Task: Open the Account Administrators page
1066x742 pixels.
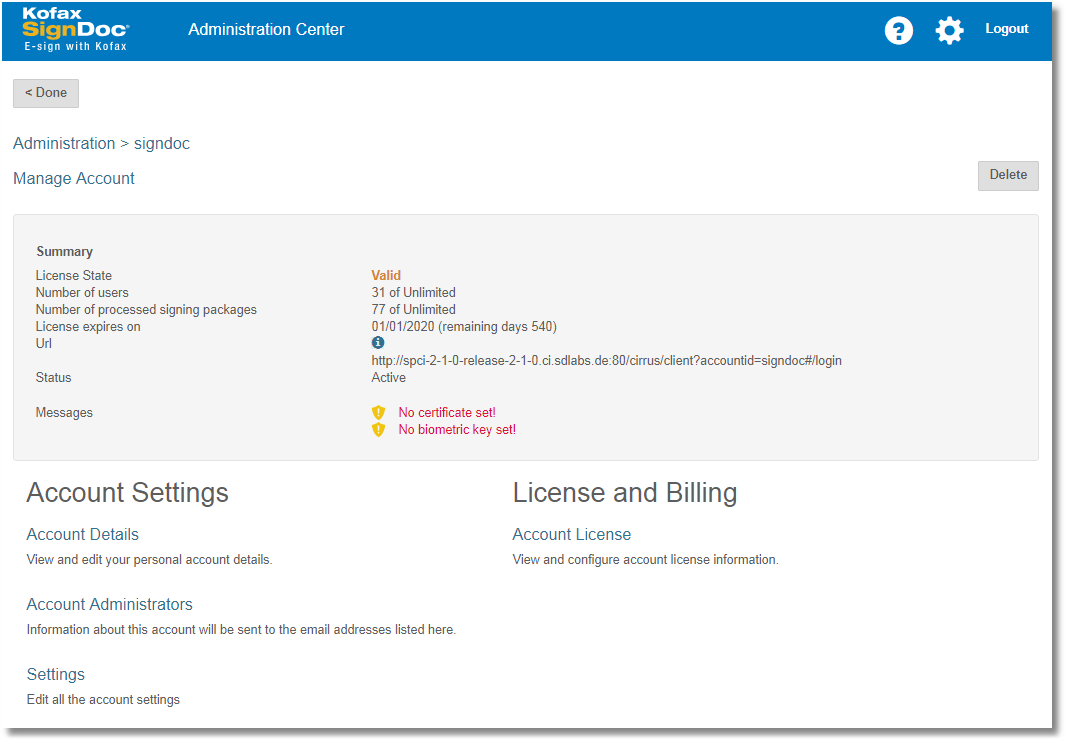Action: (109, 604)
